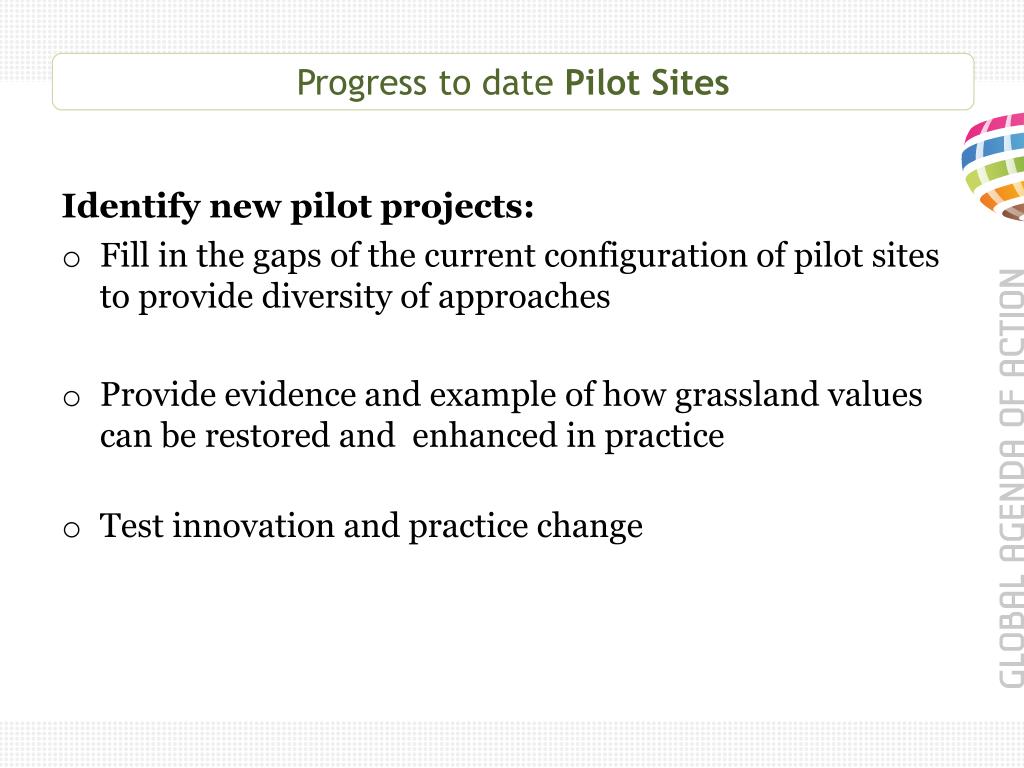Select the bullet circle before "Fill in the gaps"
1024x768 pixels.
72,260
